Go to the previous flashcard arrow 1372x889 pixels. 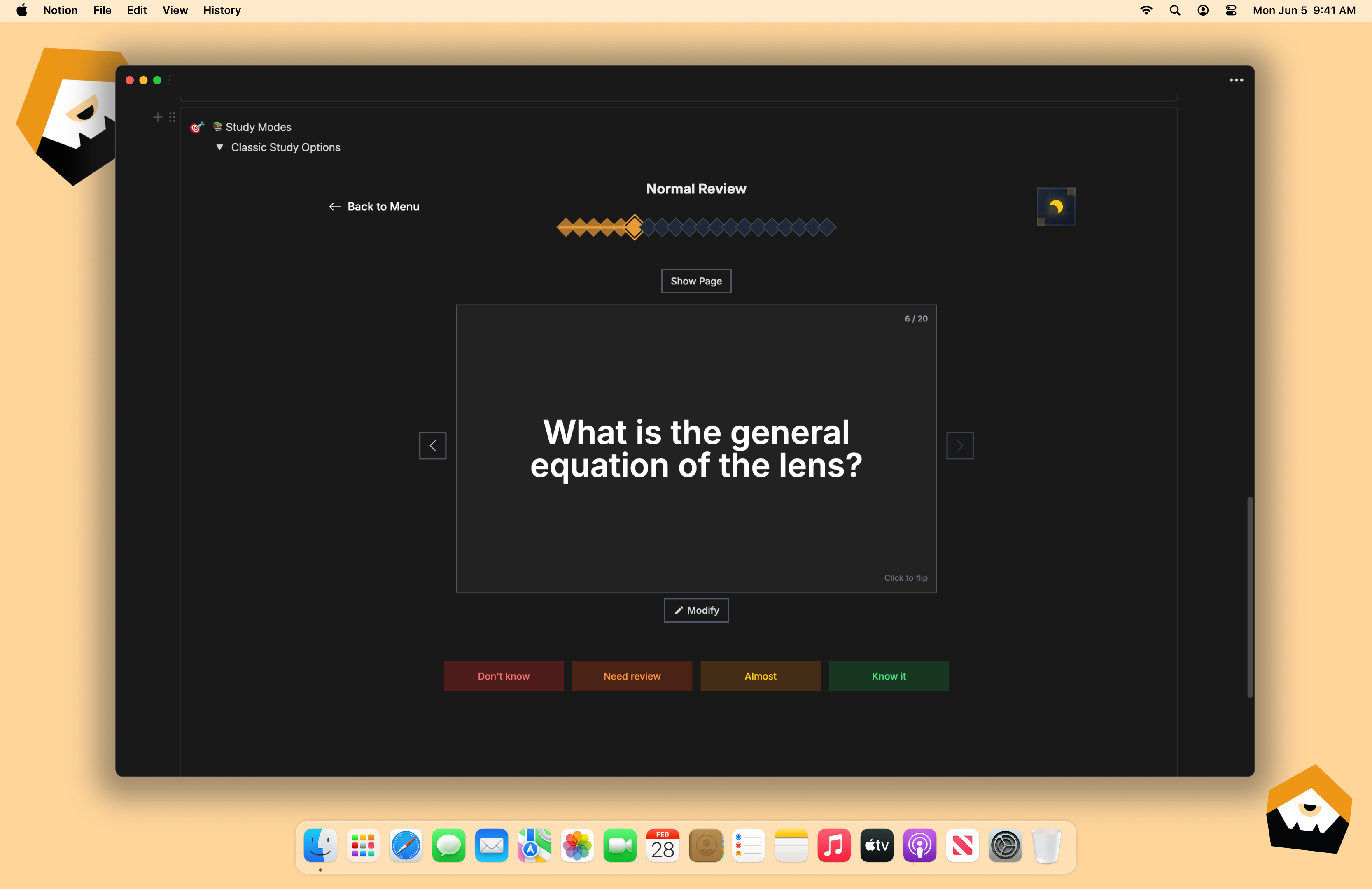432,445
